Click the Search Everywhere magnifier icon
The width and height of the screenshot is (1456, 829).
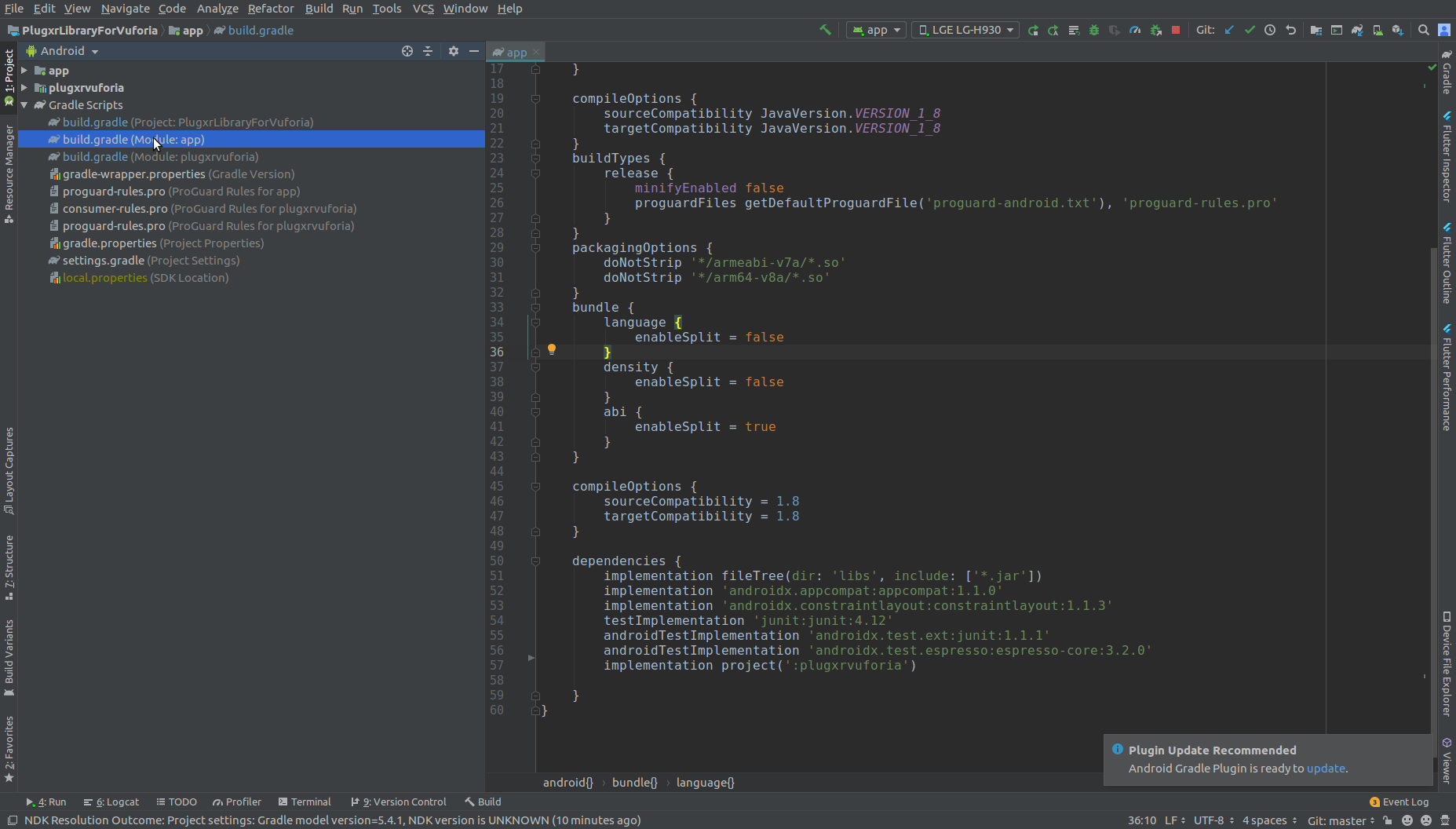tap(1424, 30)
